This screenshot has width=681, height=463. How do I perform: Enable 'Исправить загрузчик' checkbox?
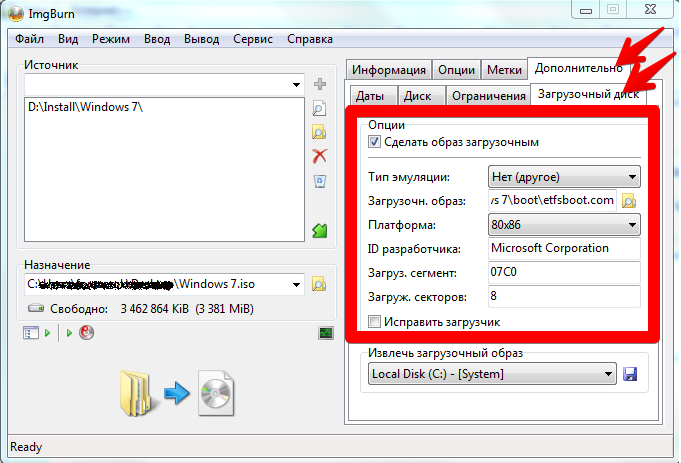pyautogui.click(x=374, y=322)
